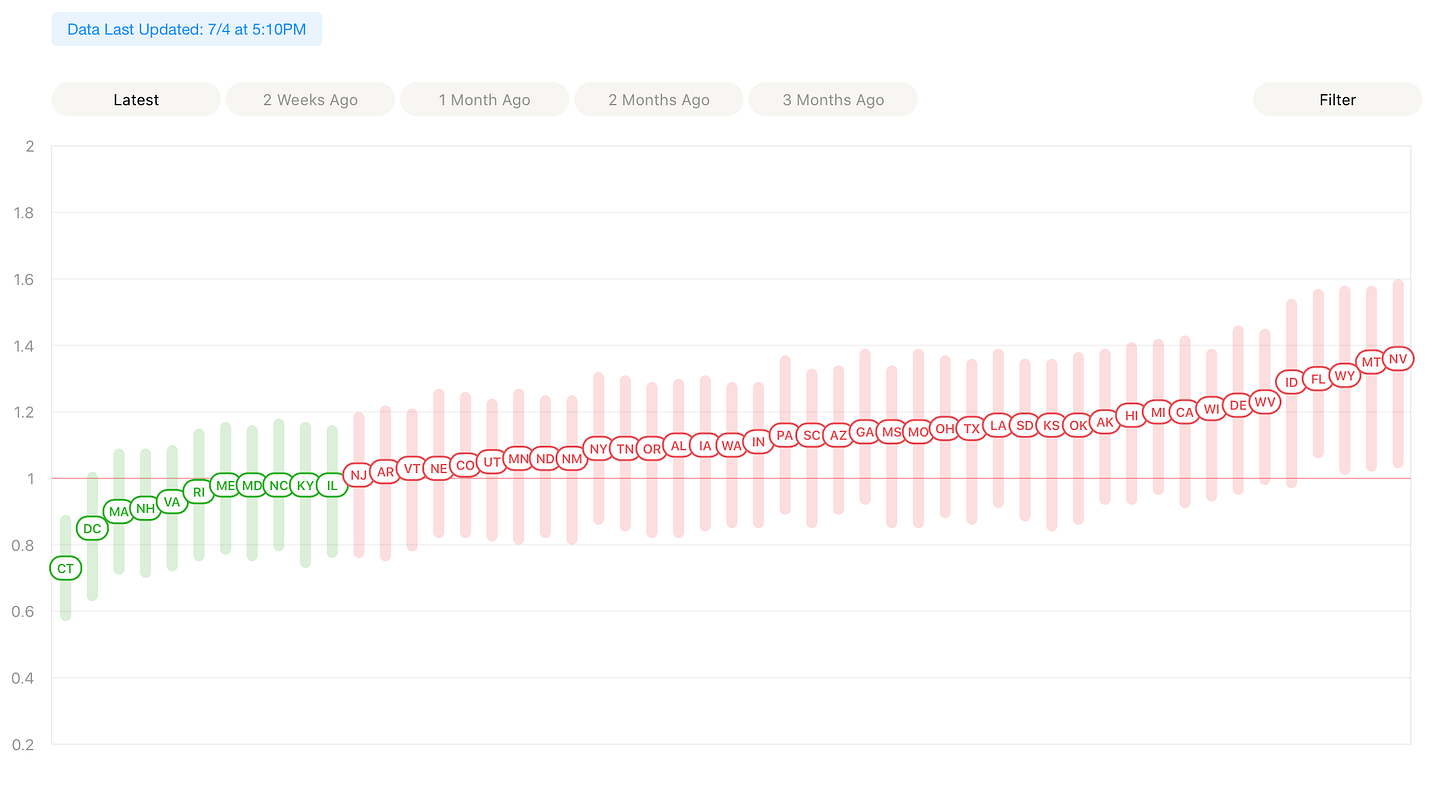Image resolution: width=1456 pixels, height=796 pixels.
Task: Click the Data Last Updated badge
Action: tap(187, 29)
